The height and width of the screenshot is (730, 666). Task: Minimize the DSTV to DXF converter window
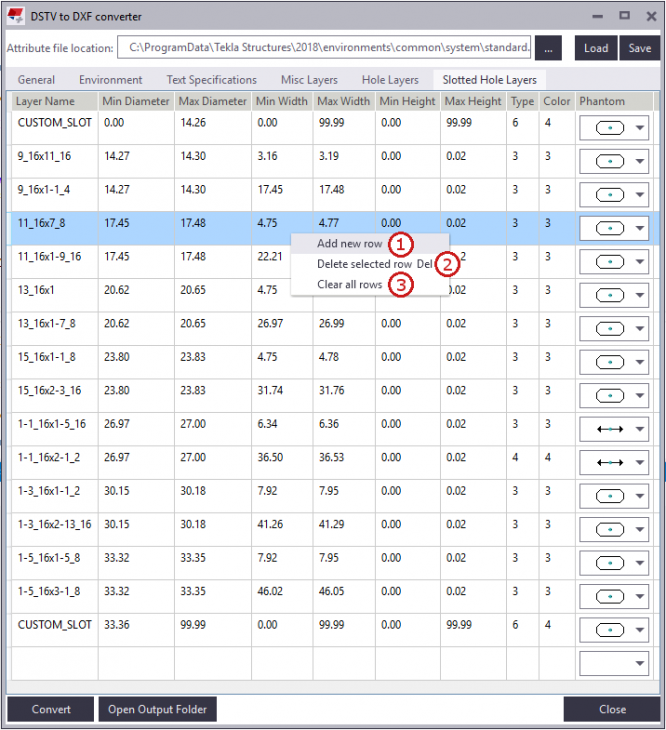click(x=598, y=16)
